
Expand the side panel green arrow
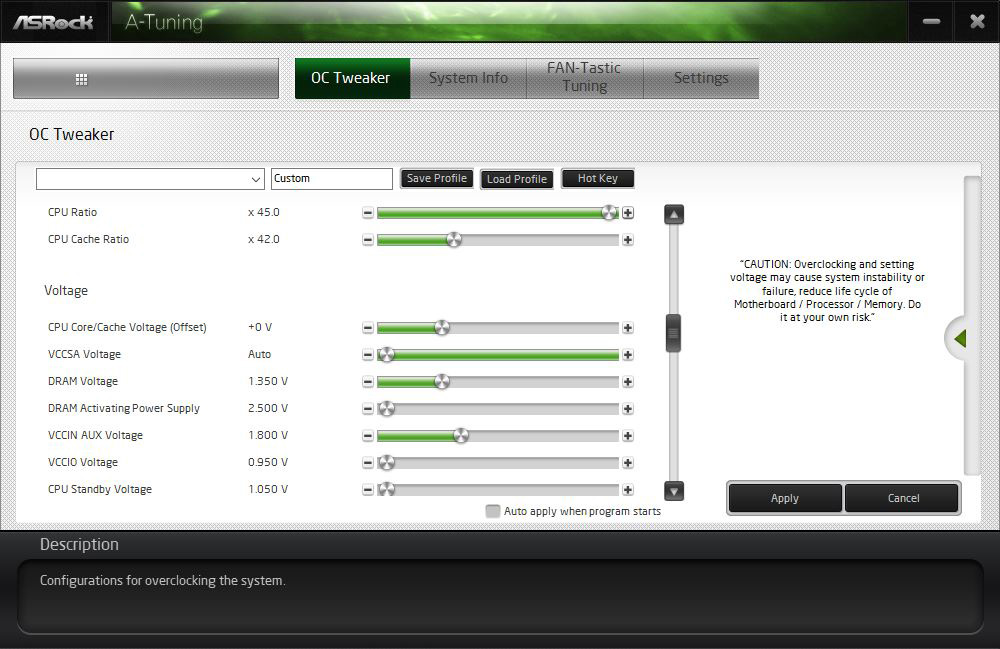tap(959, 339)
